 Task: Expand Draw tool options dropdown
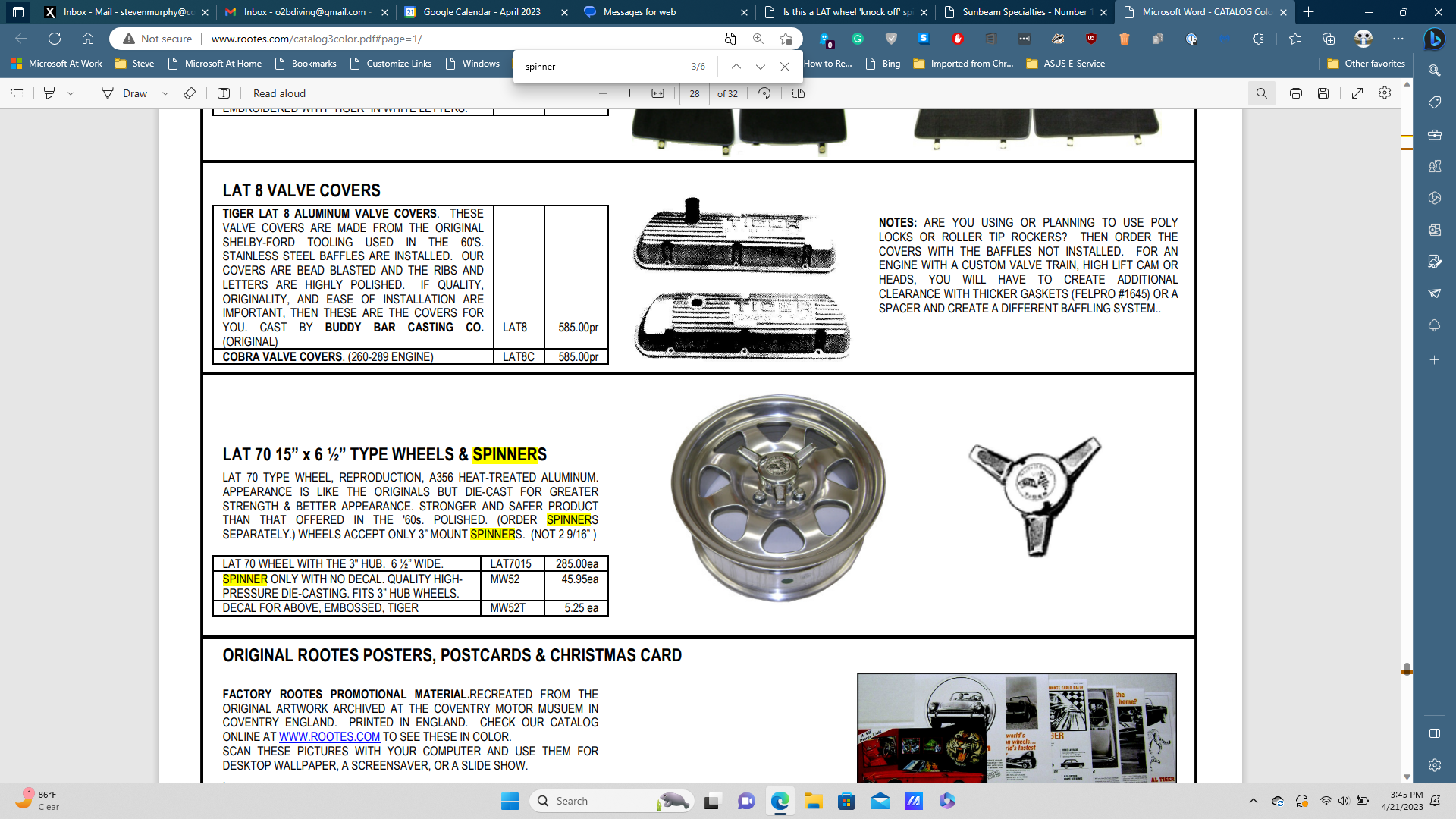tap(165, 93)
